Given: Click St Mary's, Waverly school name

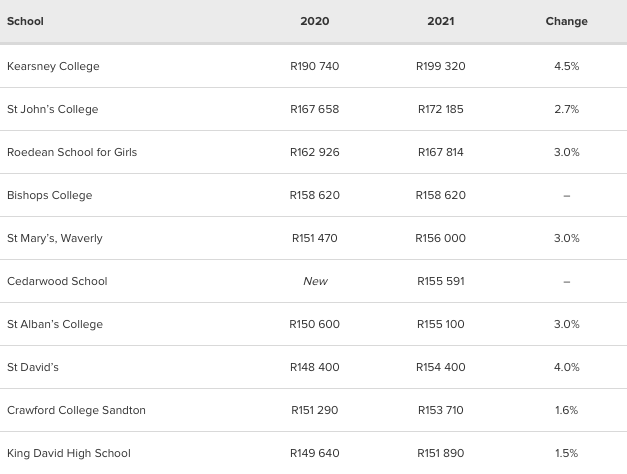Looking at the screenshot, I should point(55,238).
